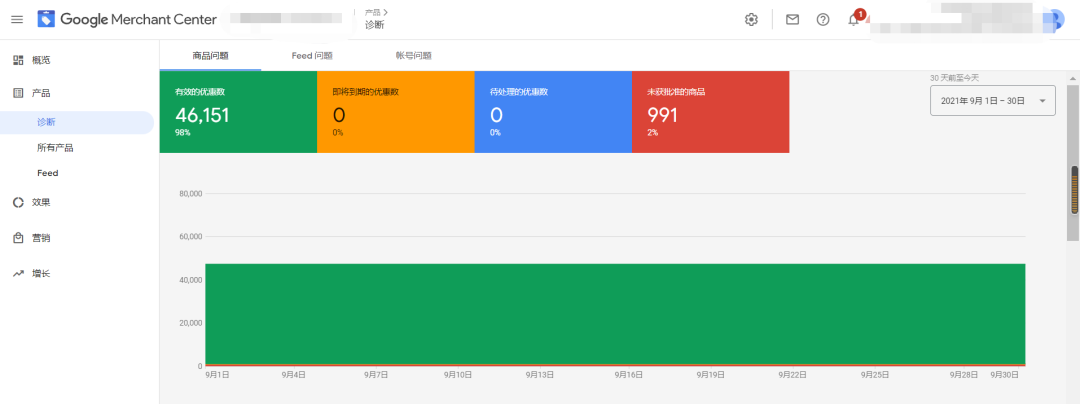Click the 46,151 value
This screenshot has width=1080, height=404.
[202, 115]
